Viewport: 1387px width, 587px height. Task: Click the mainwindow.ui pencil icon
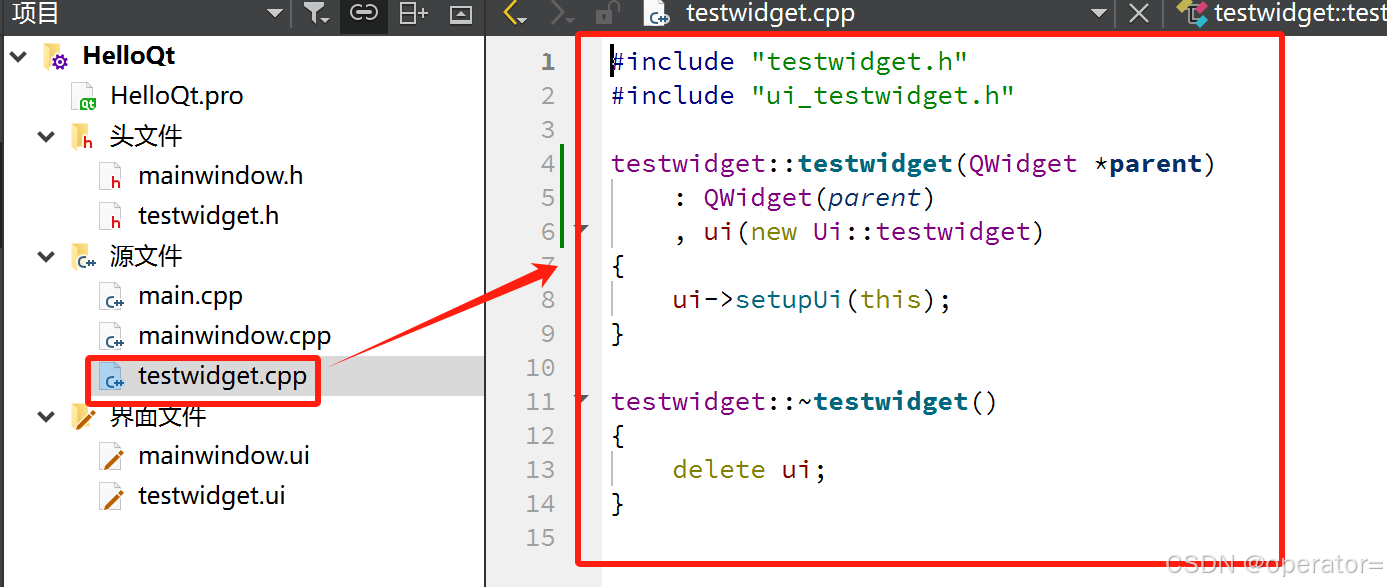click(112, 457)
